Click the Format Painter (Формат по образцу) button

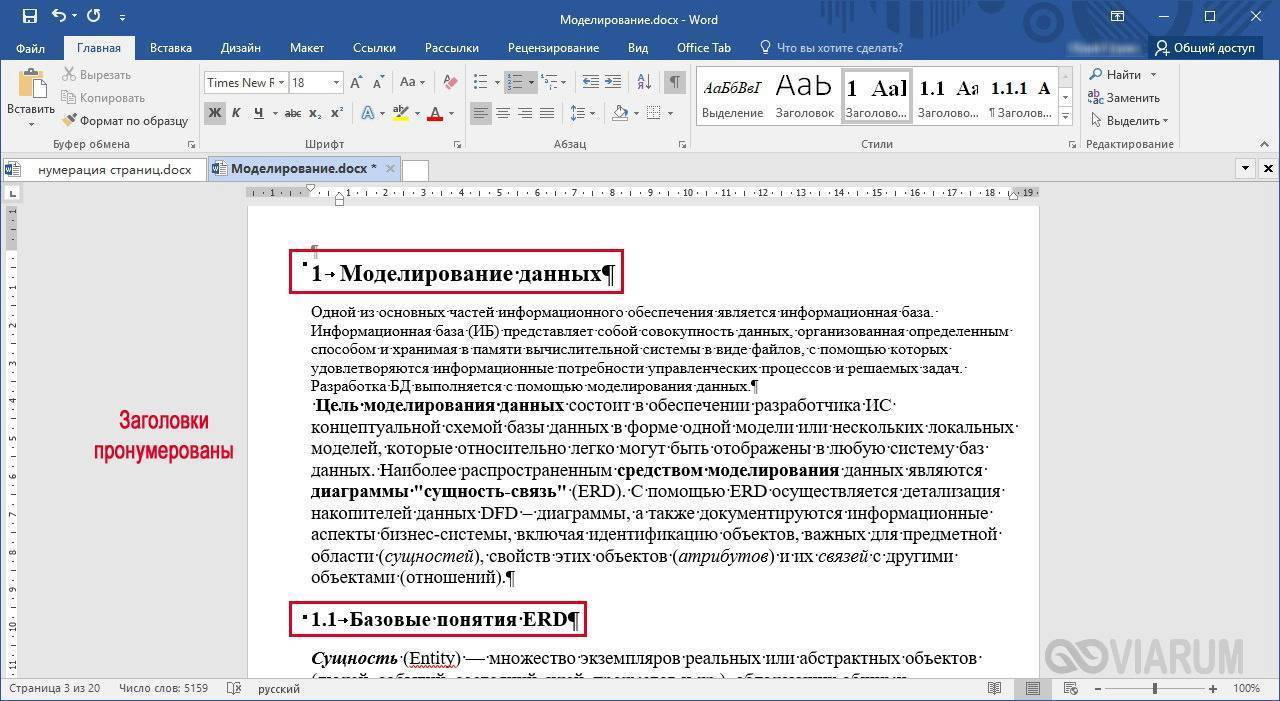click(x=125, y=121)
